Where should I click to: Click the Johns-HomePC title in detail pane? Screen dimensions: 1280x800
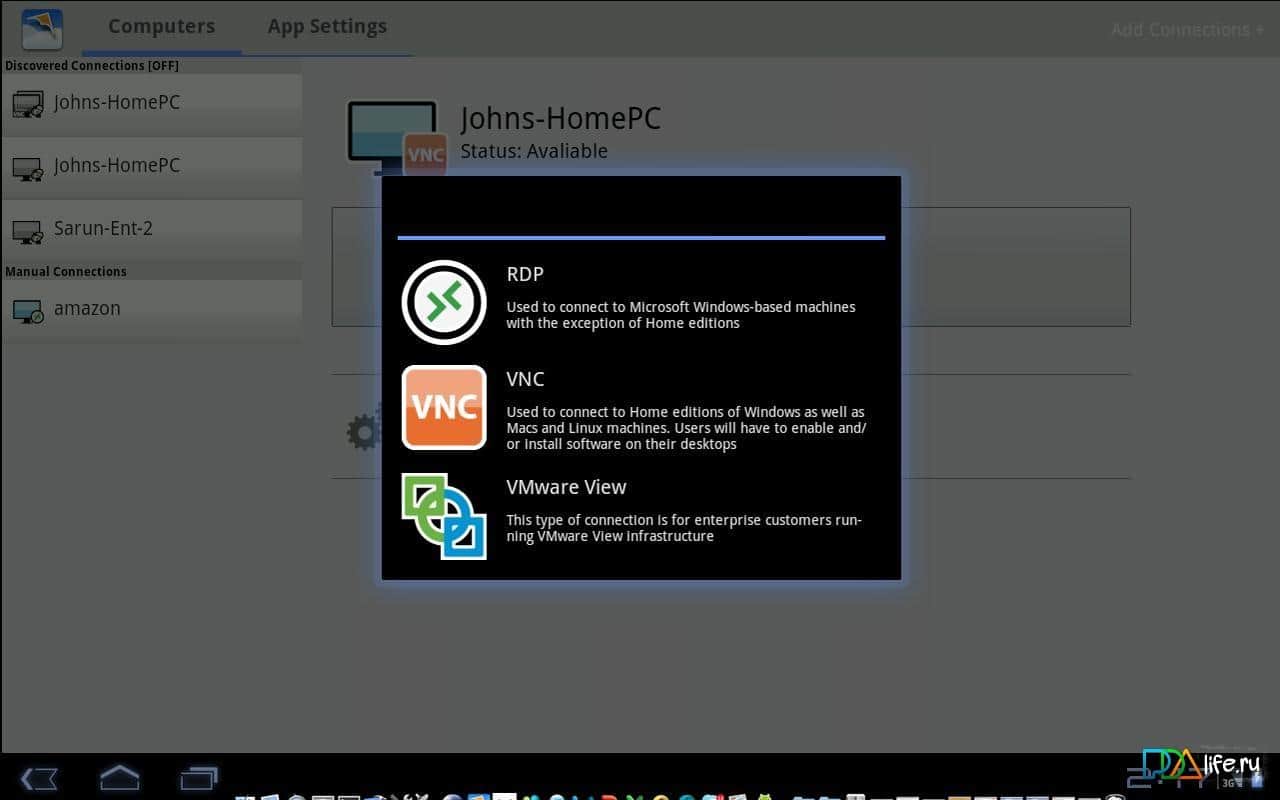[560, 119]
